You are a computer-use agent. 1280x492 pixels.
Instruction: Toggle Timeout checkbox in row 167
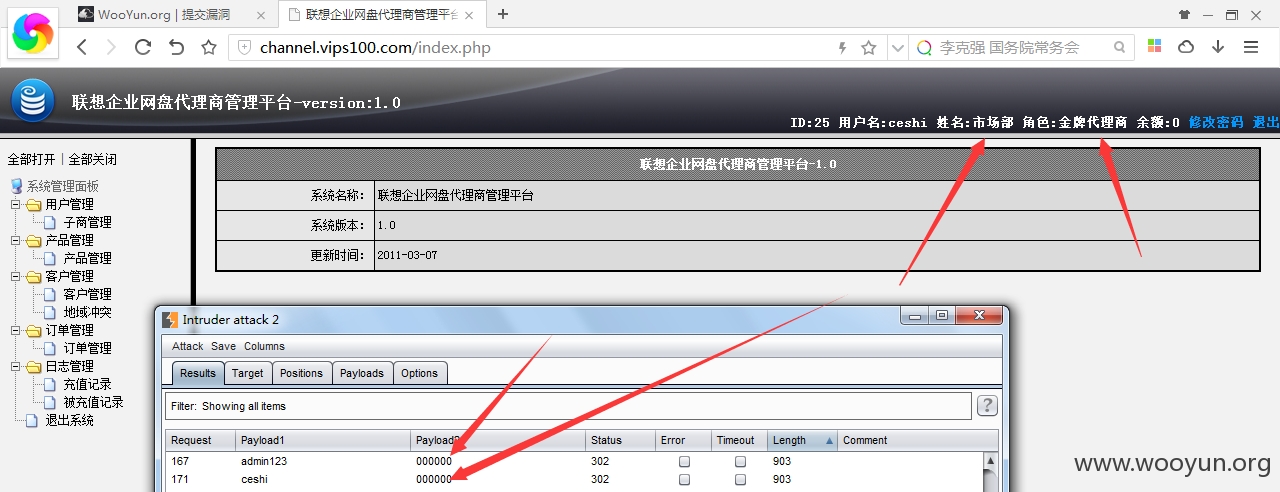click(741, 462)
